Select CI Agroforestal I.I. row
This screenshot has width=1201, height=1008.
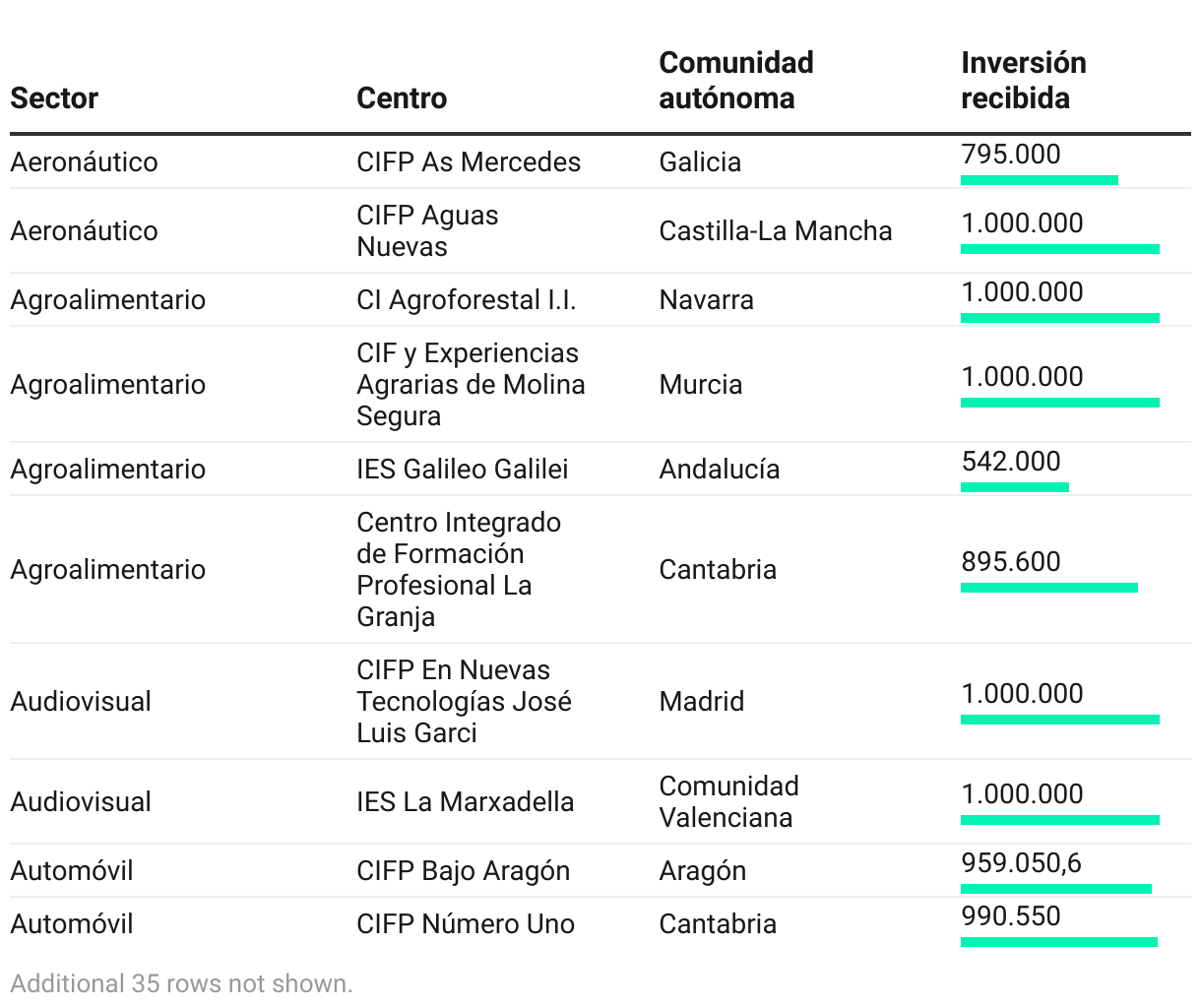pyautogui.click(x=600, y=299)
